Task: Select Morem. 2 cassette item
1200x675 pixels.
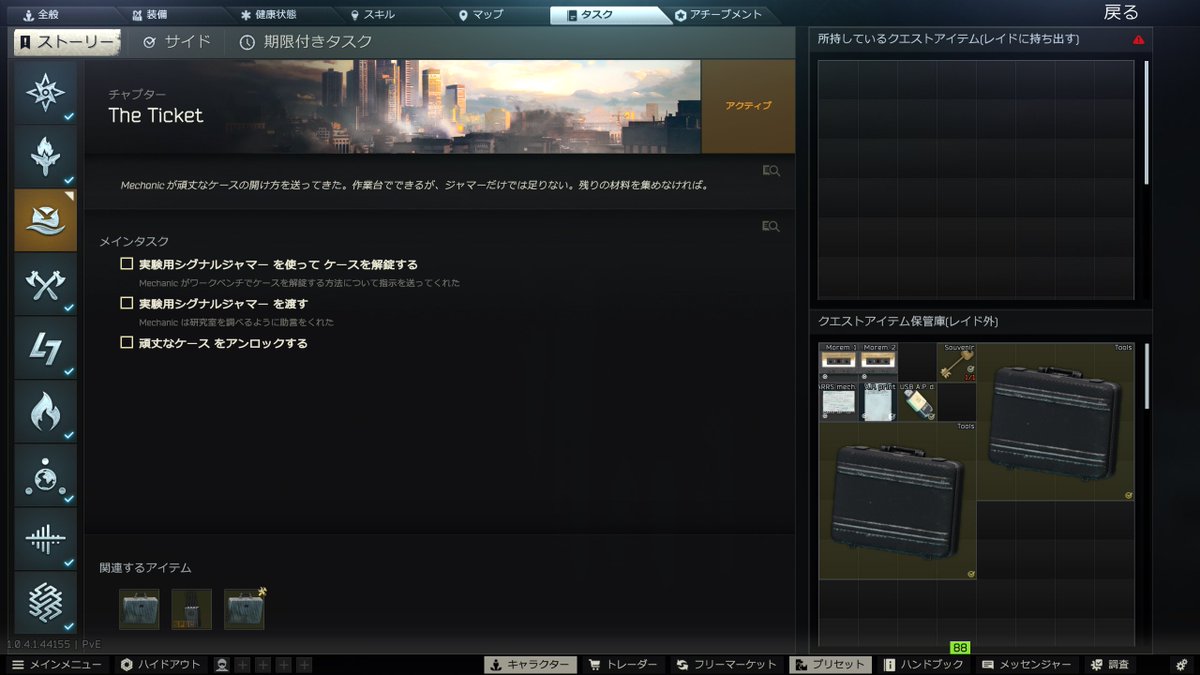Action: point(877,362)
